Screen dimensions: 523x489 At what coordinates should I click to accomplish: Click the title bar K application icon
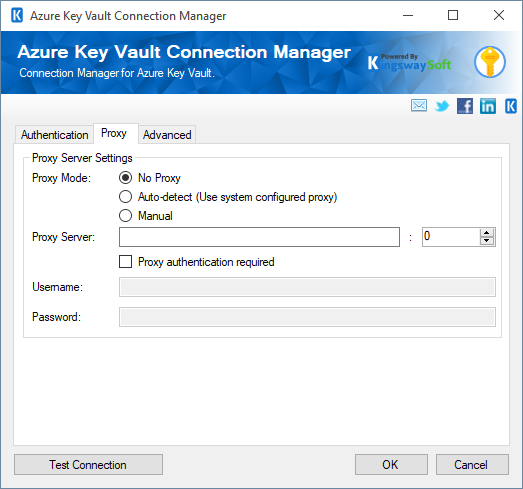tap(17, 15)
